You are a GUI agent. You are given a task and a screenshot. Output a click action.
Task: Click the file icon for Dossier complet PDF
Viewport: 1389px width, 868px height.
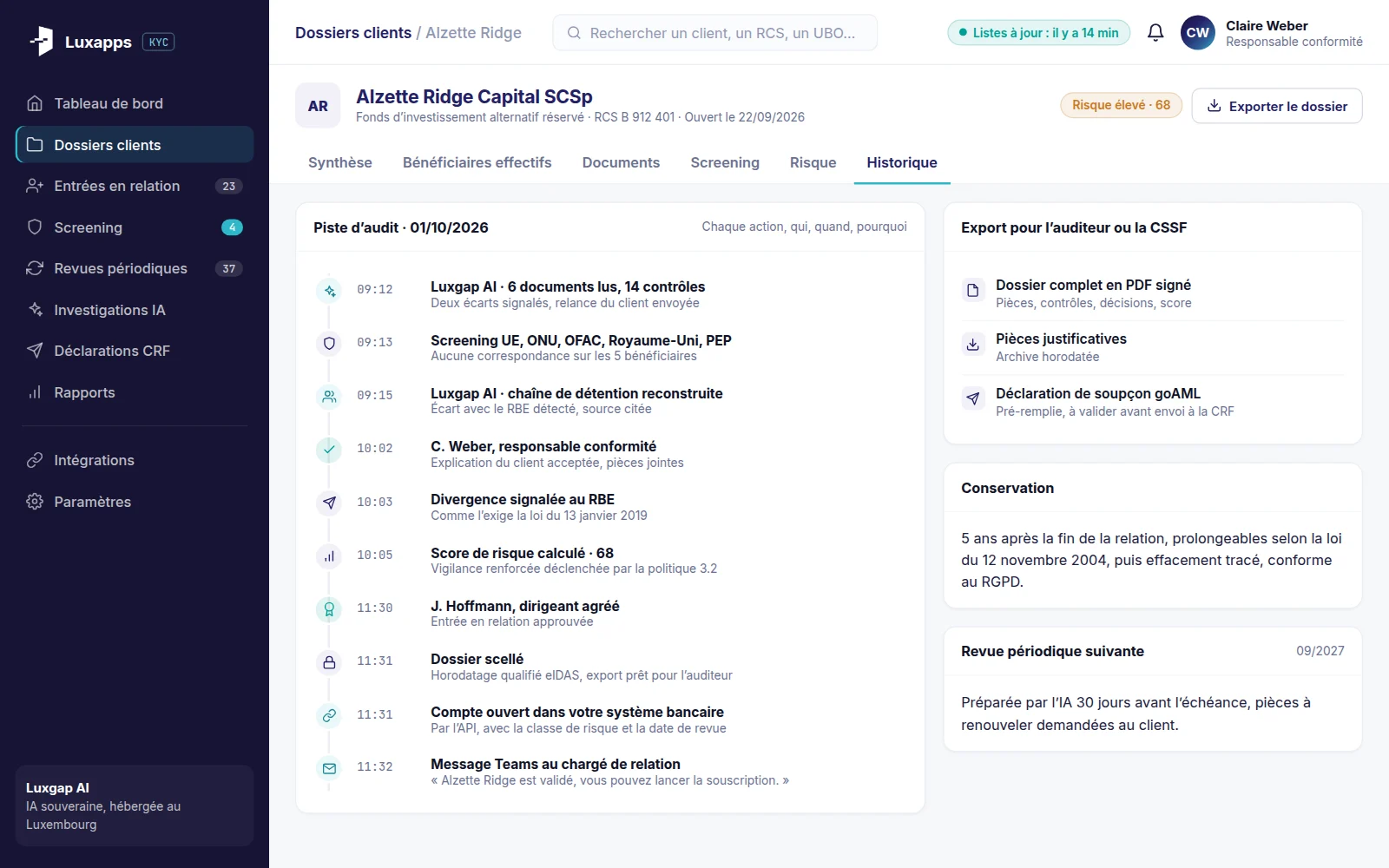(x=973, y=290)
